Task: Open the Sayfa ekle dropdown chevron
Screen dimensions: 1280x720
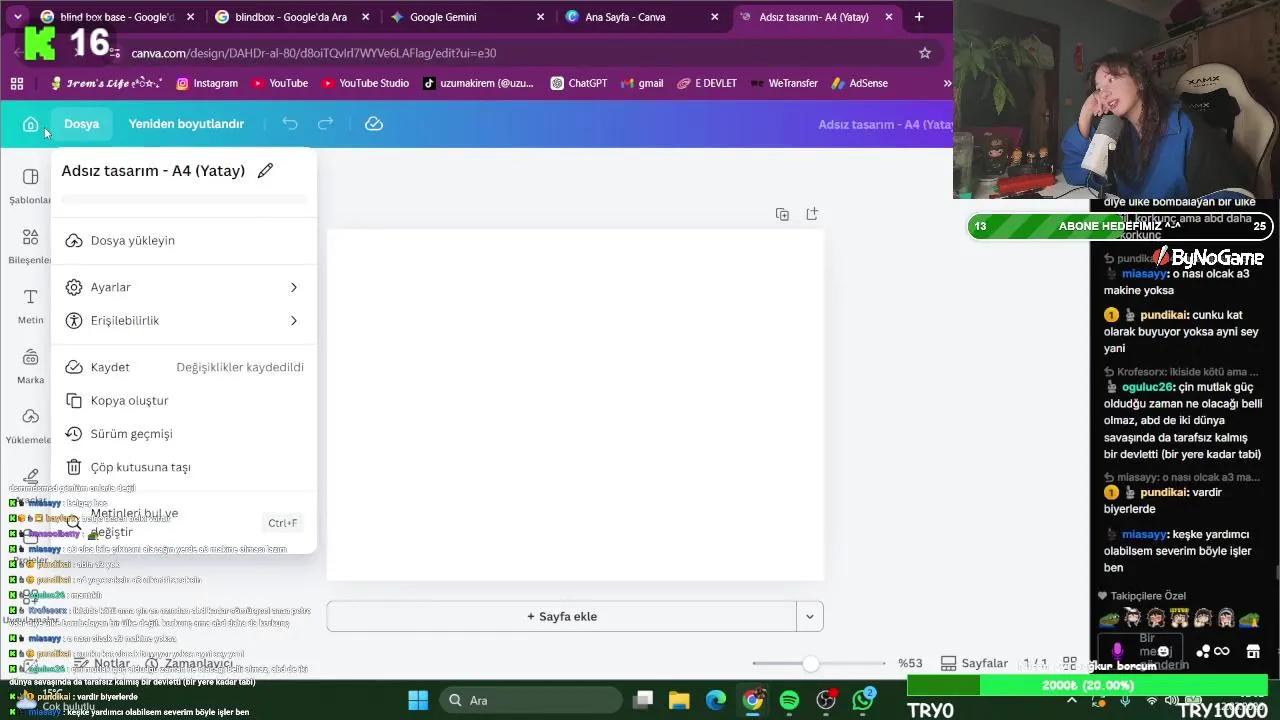Action: pyautogui.click(x=810, y=616)
